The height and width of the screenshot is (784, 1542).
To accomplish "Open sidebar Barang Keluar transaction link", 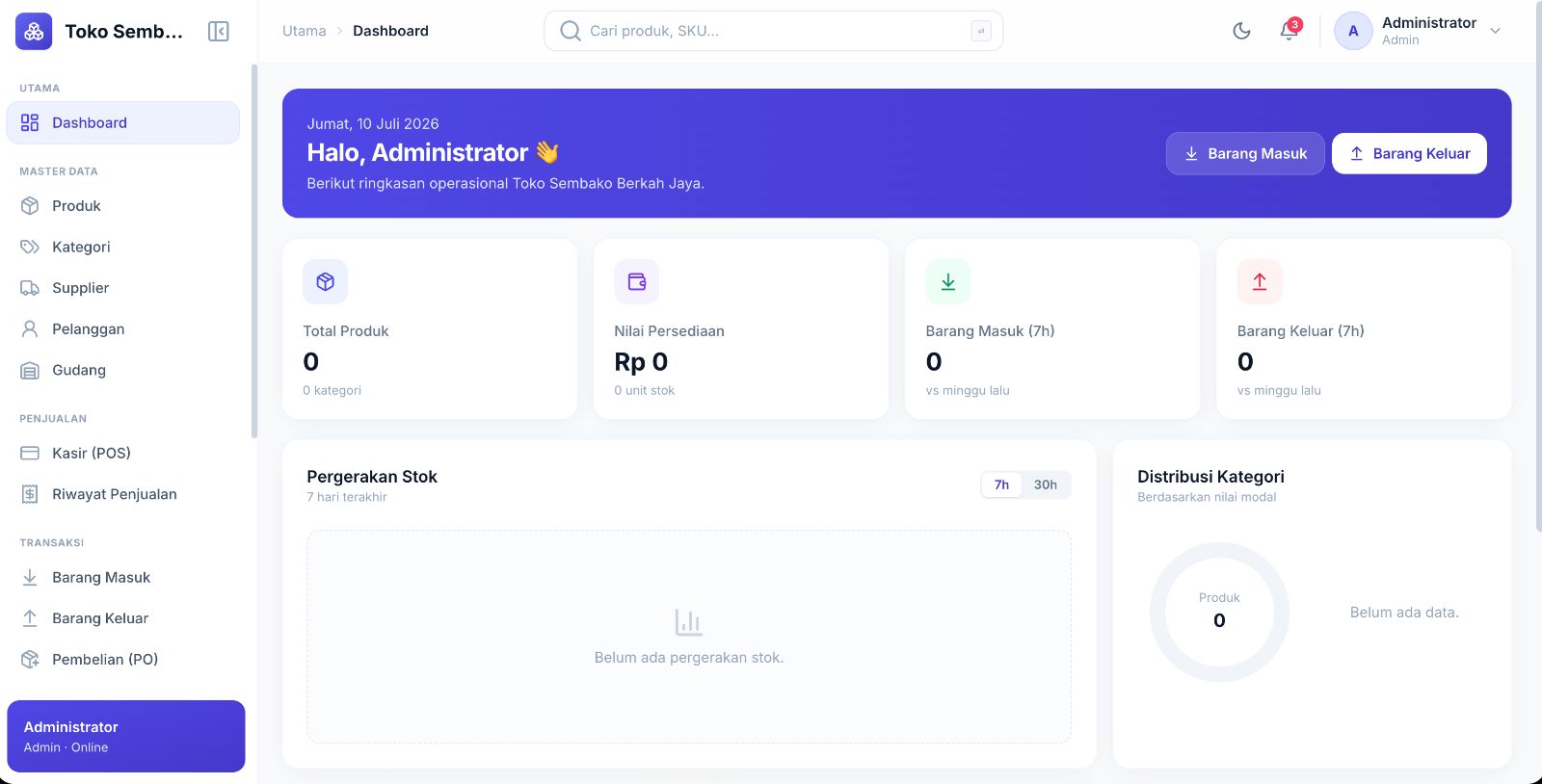I will (x=122, y=618).
